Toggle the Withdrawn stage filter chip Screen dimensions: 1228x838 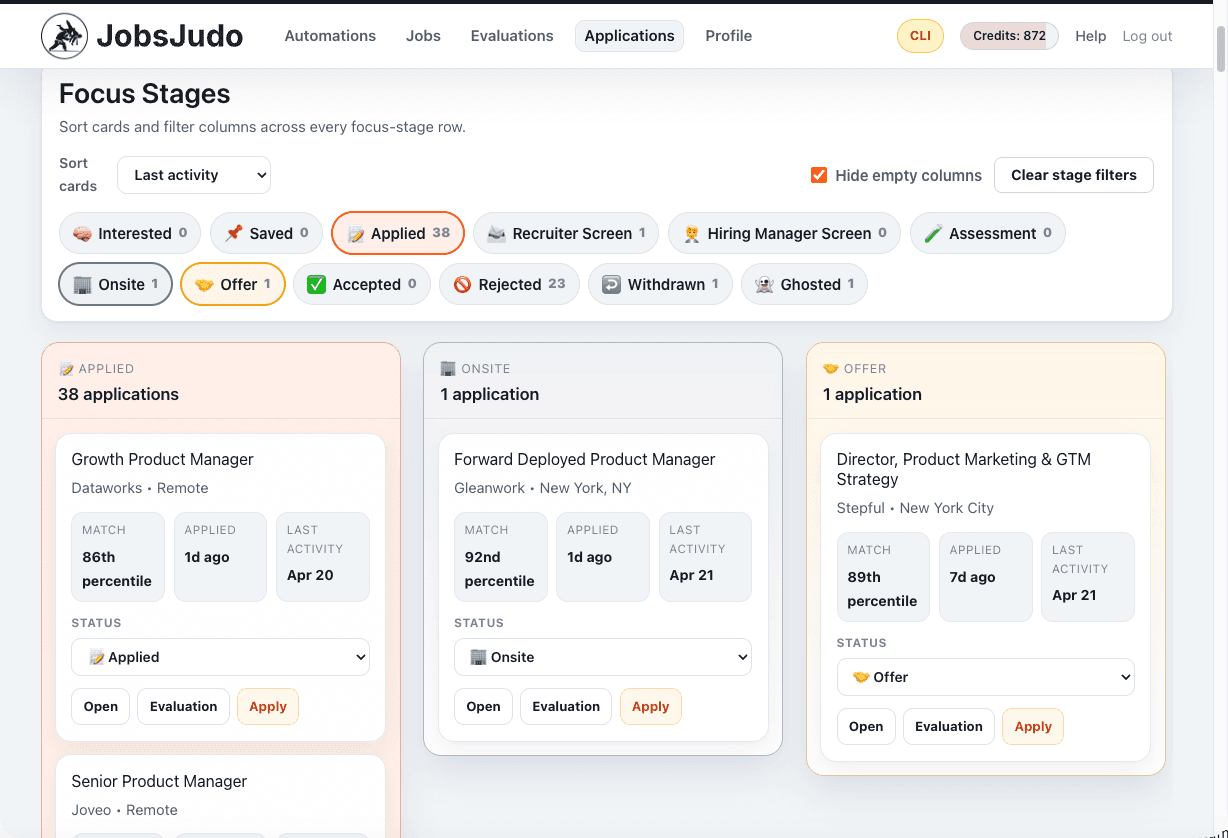coord(660,284)
